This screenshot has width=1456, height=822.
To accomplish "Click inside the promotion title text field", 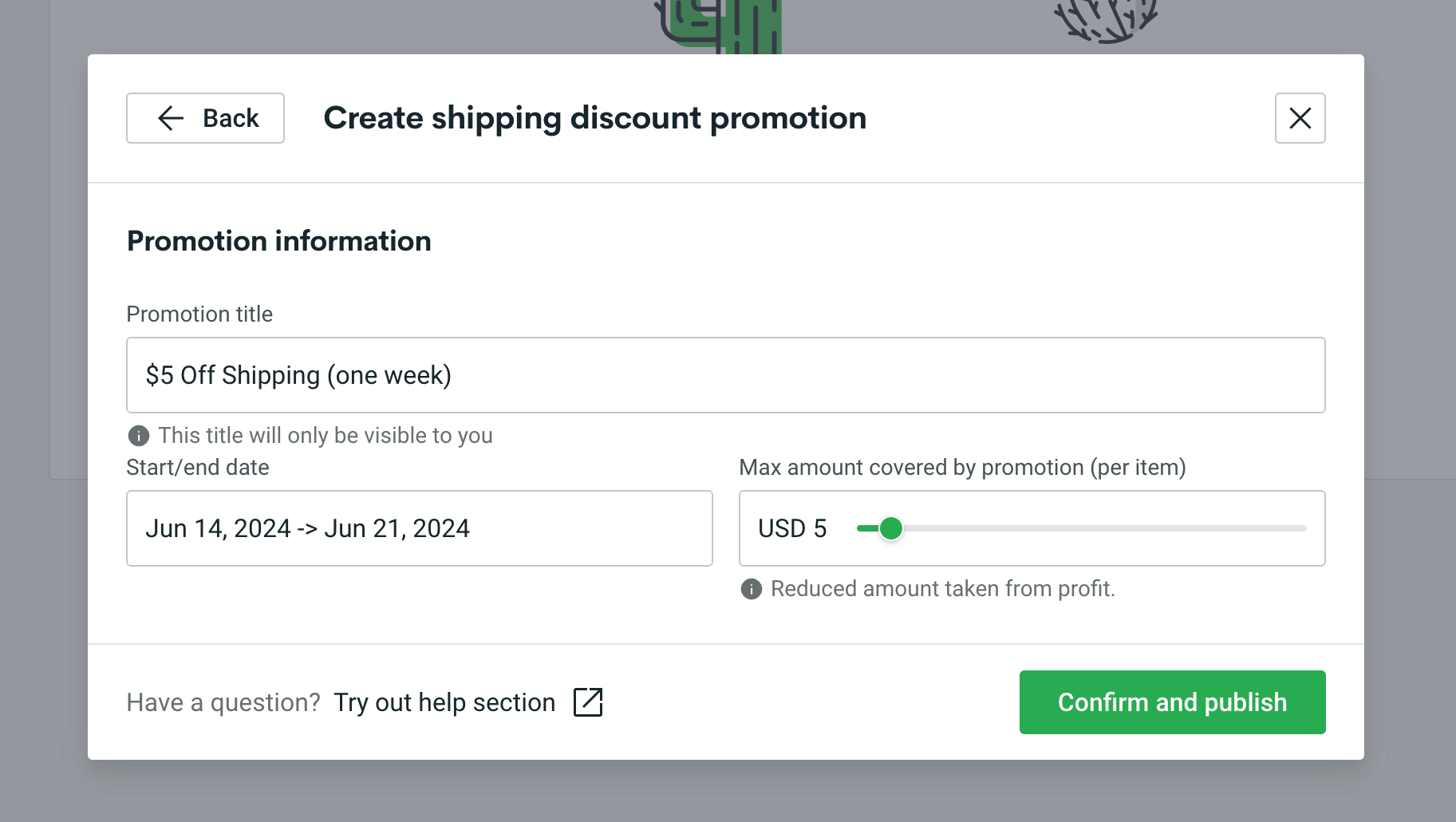I will [x=724, y=374].
